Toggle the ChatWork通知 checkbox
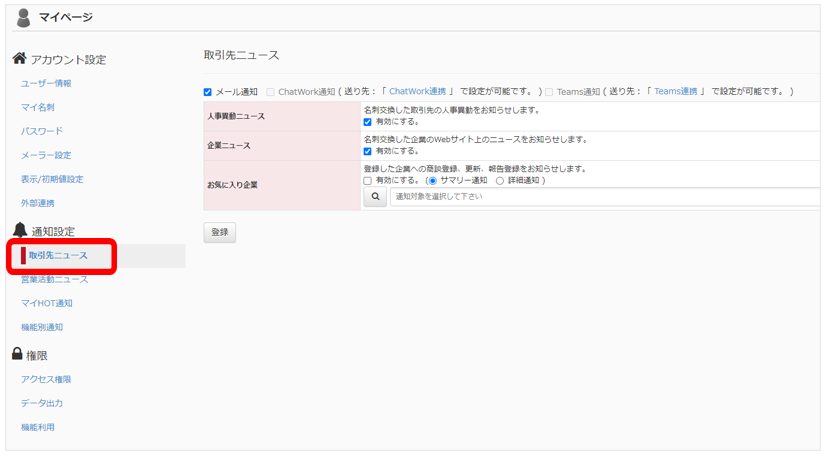The image size is (837, 461). click(270, 92)
